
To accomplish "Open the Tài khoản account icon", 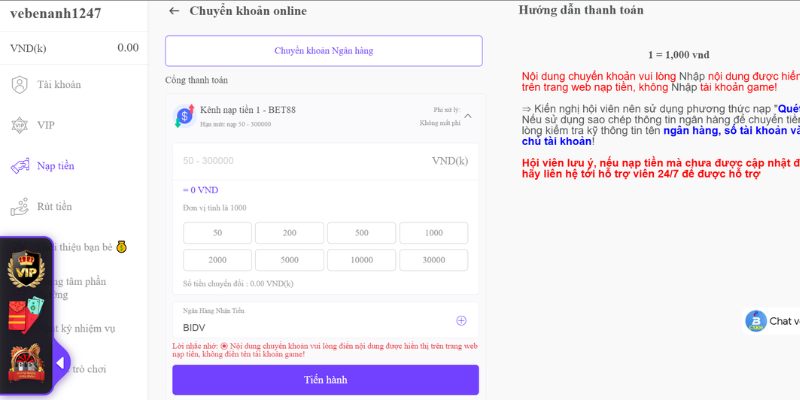I will coord(19,85).
